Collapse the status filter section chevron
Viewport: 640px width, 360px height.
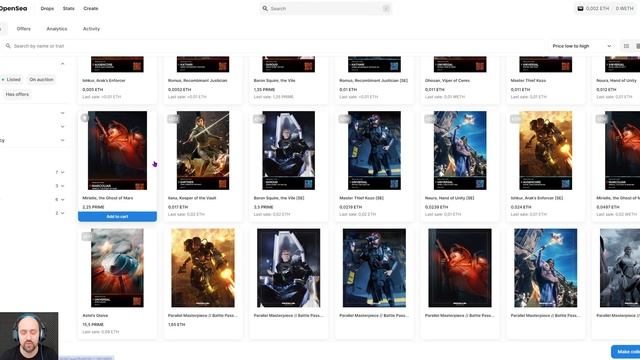coord(62,64)
